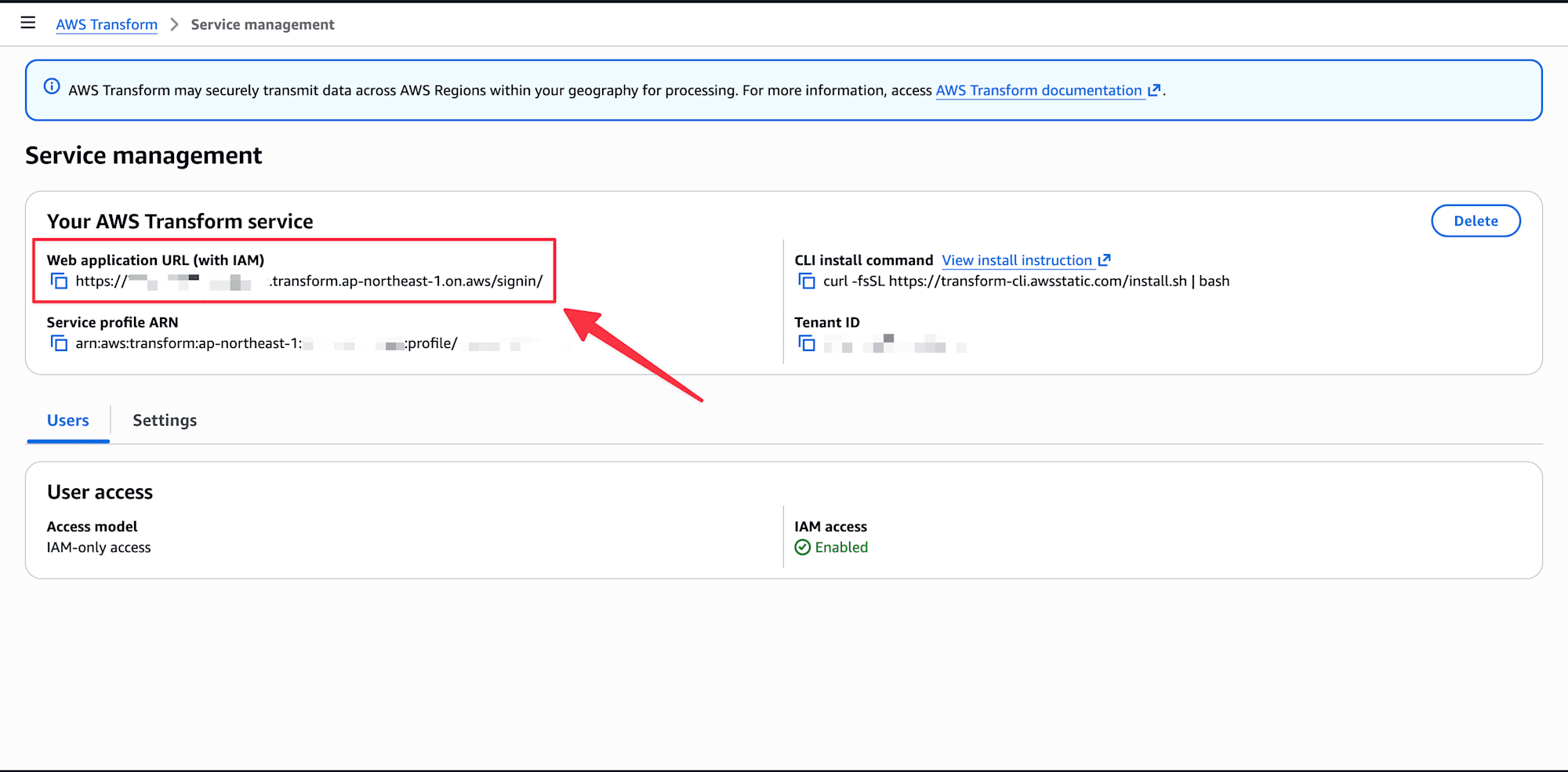This screenshot has height=772, width=1568.
Task: Select the arn:aws:transform:ap-northeast-1 ARN text
Action: pos(189,343)
